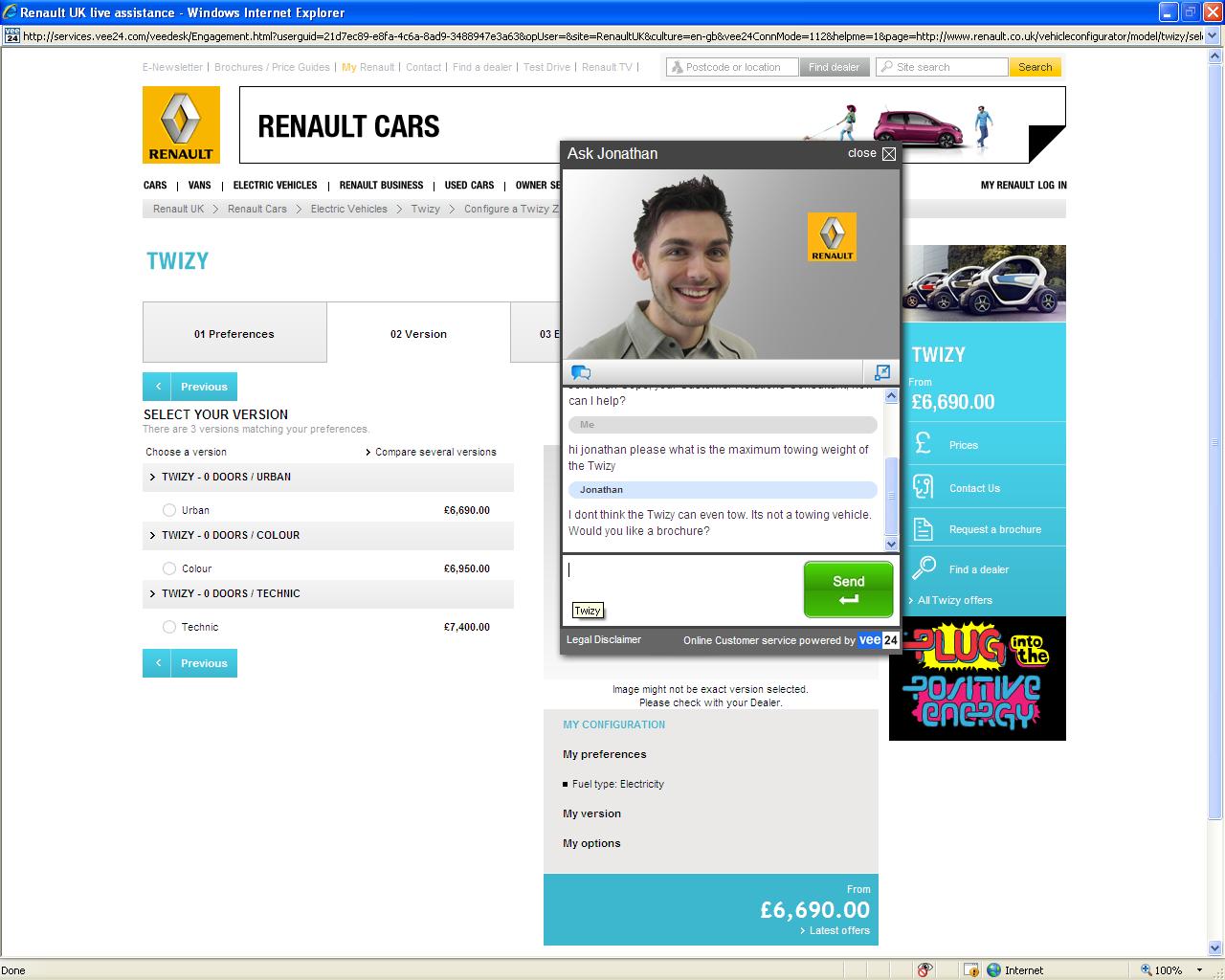This screenshot has height=980, width=1225.
Task: Click the chat scrollbar up arrow
Action: pyautogui.click(x=892, y=396)
